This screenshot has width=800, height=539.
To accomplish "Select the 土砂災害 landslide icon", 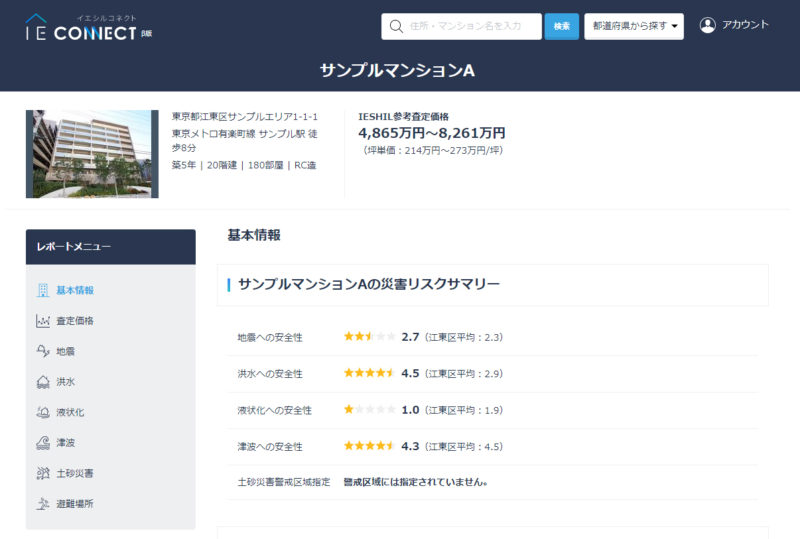I will (43, 473).
